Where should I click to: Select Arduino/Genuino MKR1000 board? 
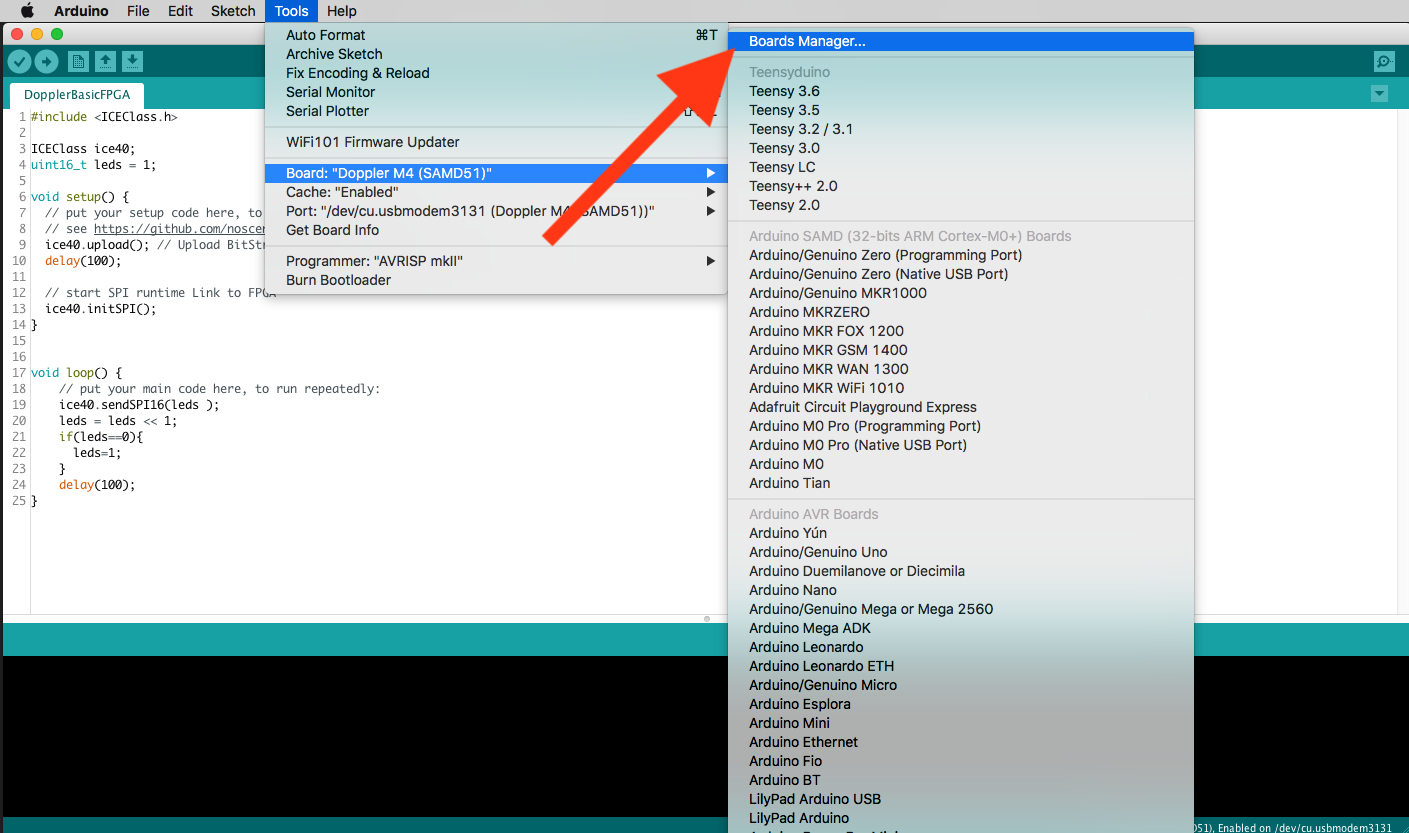[961, 293]
